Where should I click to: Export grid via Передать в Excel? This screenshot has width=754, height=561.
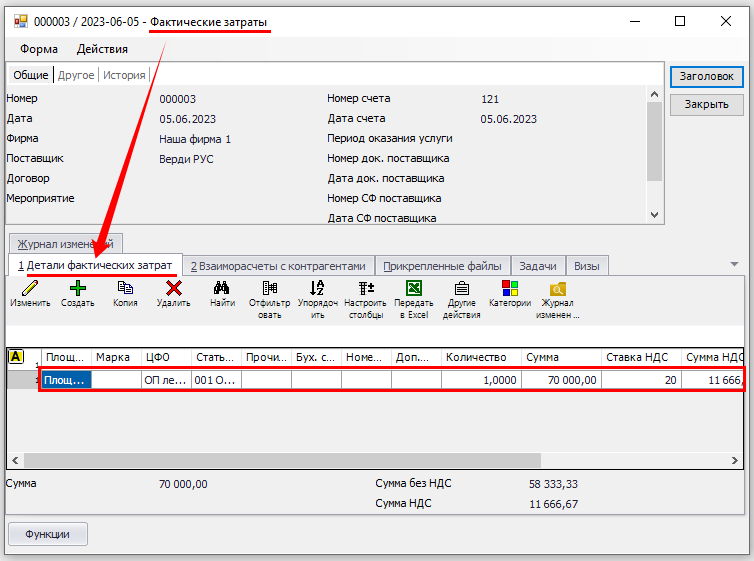pyautogui.click(x=413, y=289)
